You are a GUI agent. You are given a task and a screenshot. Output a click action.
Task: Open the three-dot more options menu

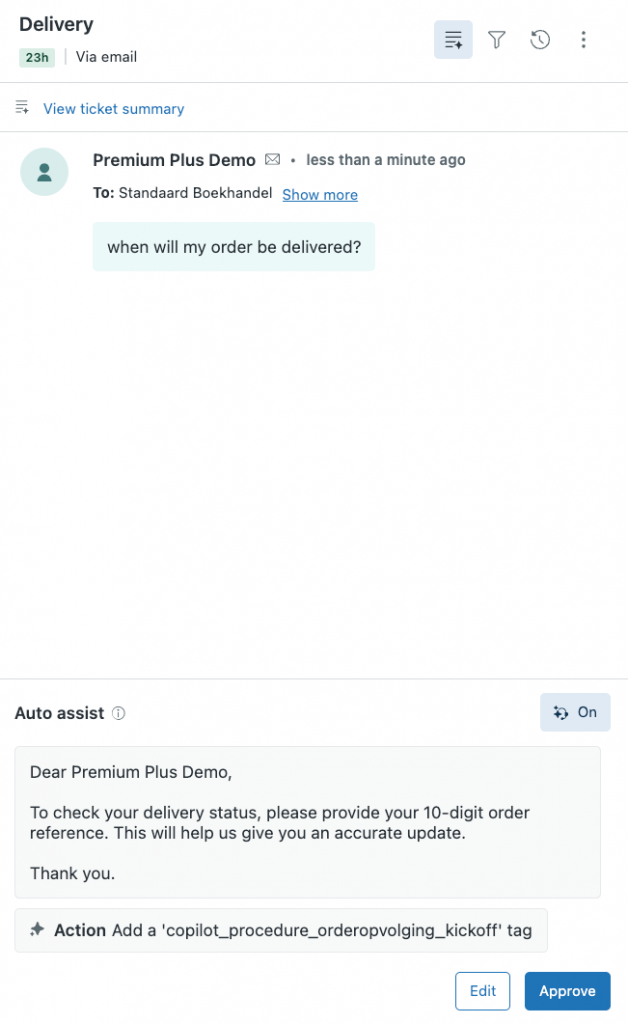[x=584, y=40]
